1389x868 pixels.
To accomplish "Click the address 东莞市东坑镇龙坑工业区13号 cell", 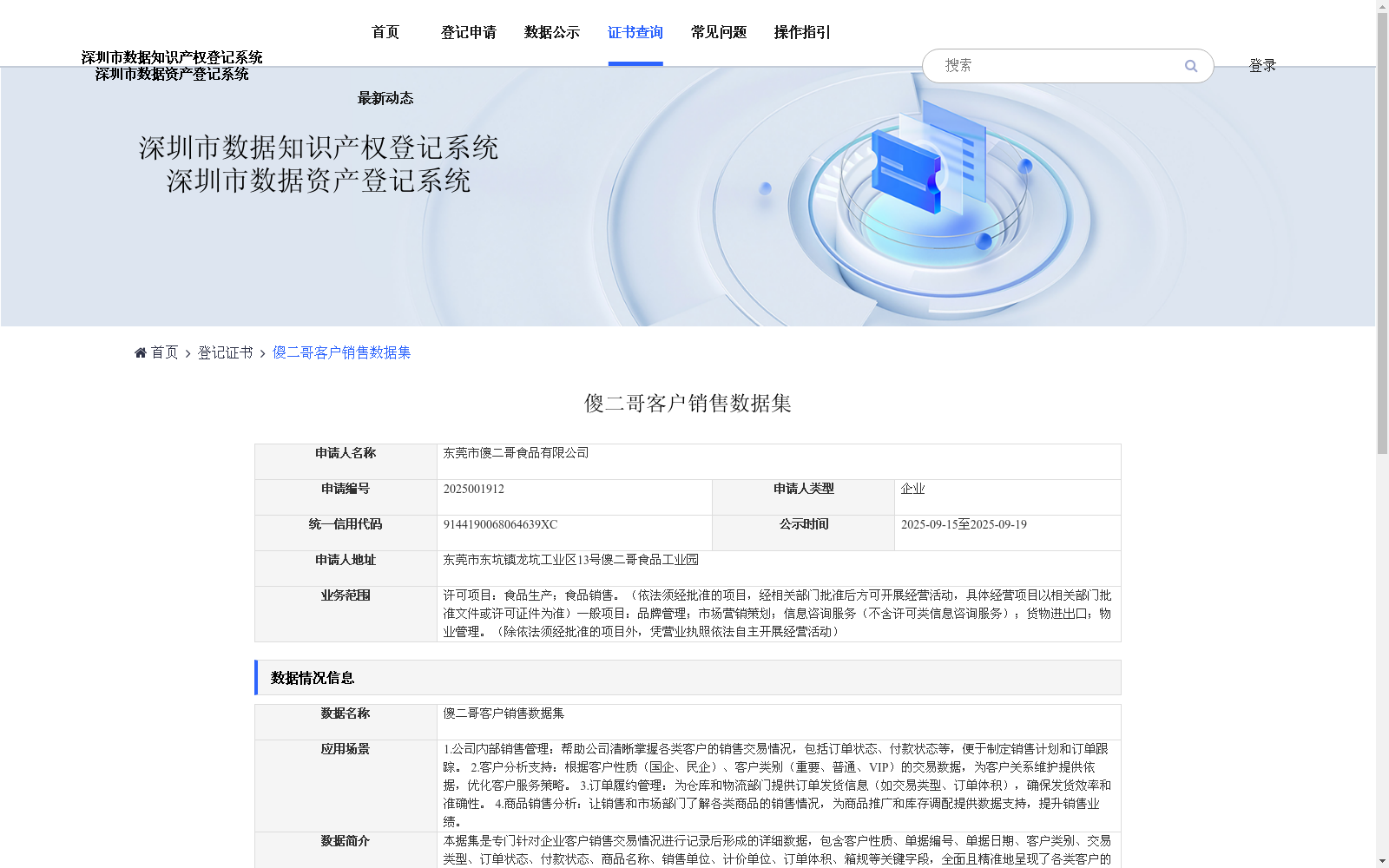I will point(779,569).
